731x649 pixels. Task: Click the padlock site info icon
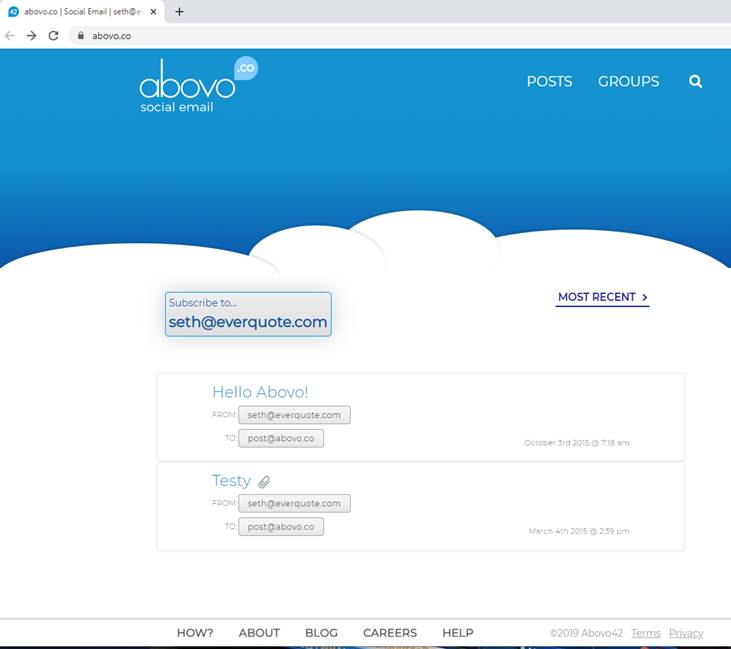(81, 35)
